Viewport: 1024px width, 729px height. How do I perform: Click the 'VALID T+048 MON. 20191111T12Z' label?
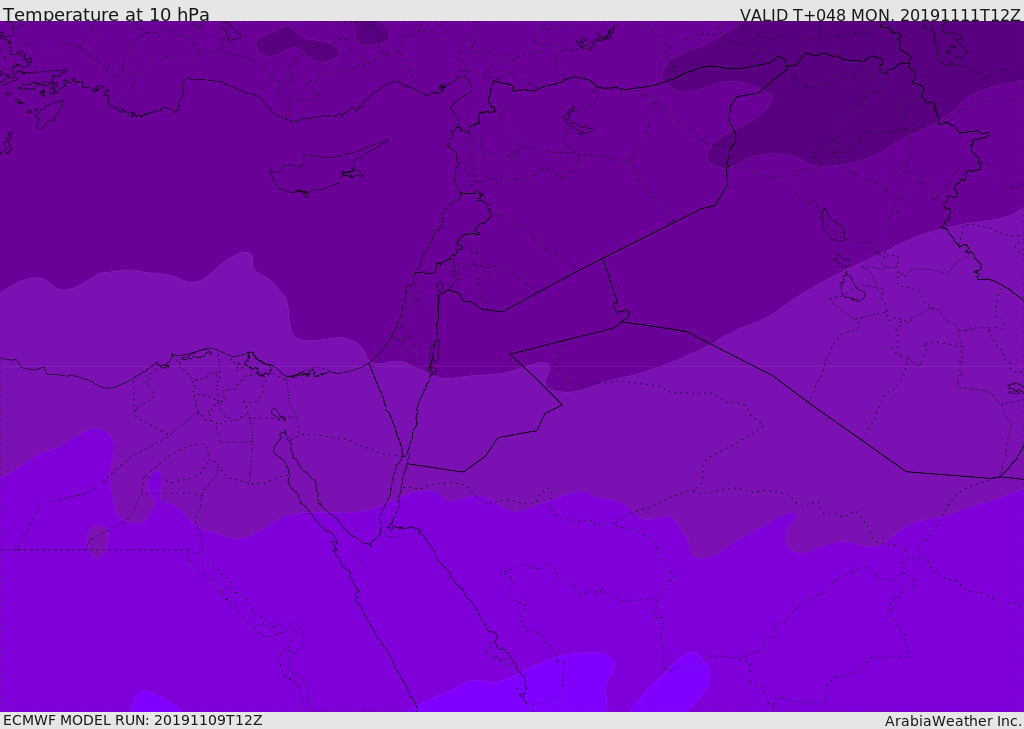click(880, 15)
